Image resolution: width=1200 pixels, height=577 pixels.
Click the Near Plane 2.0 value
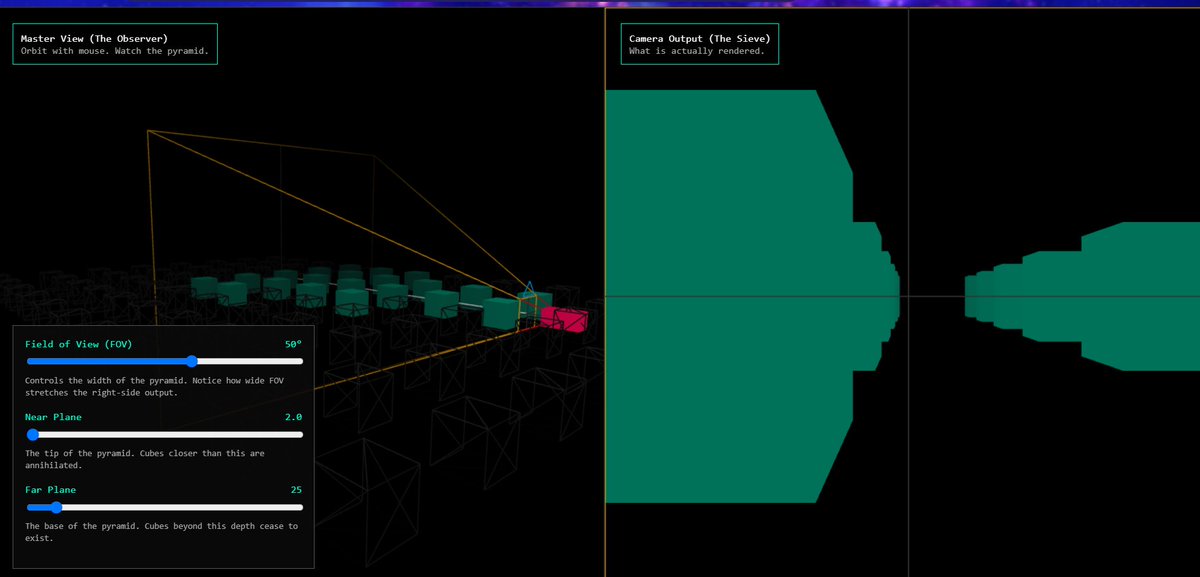pyautogui.click(x=293, y=416)
